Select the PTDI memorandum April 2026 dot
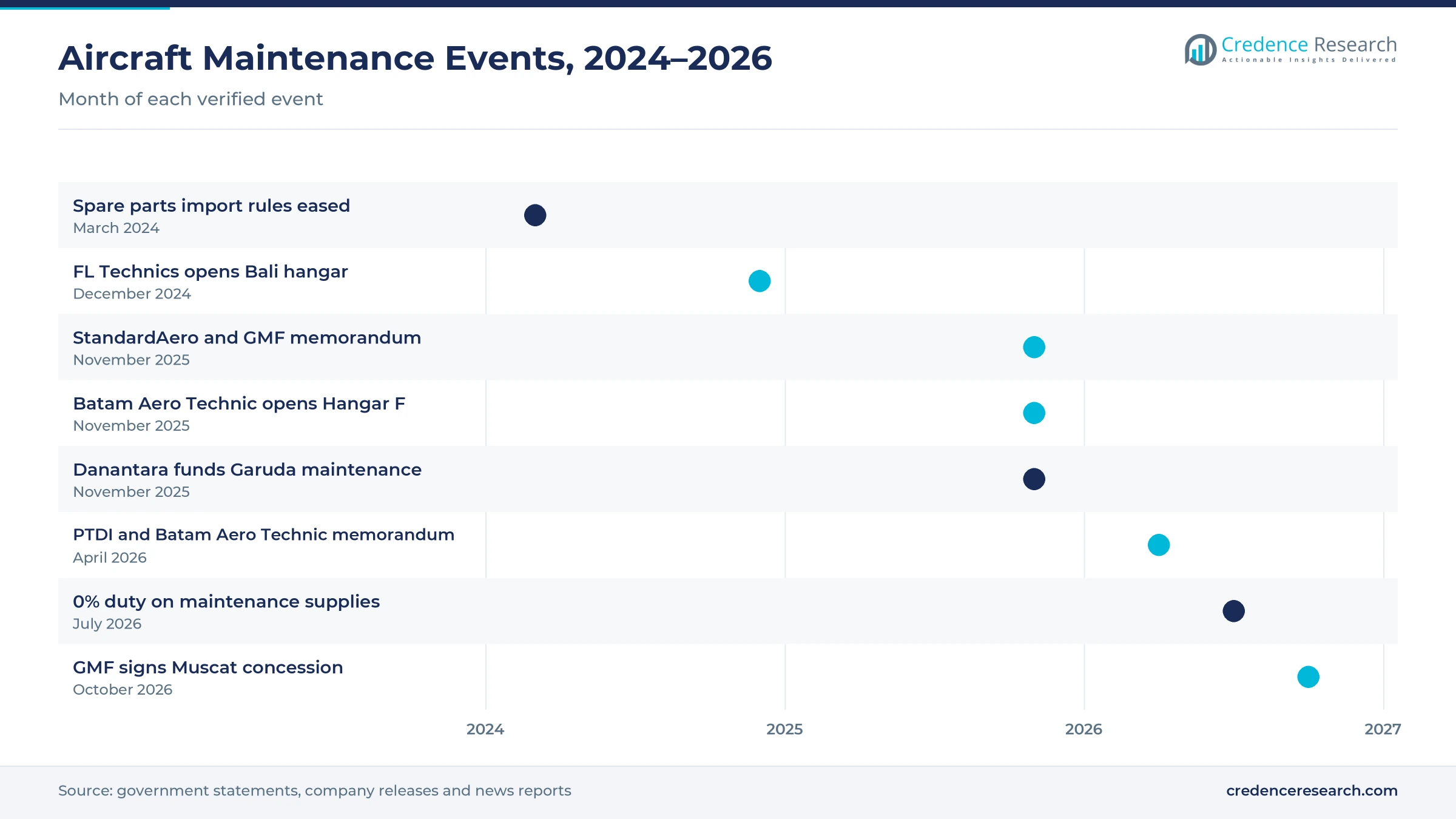 tap(1159, 545)
